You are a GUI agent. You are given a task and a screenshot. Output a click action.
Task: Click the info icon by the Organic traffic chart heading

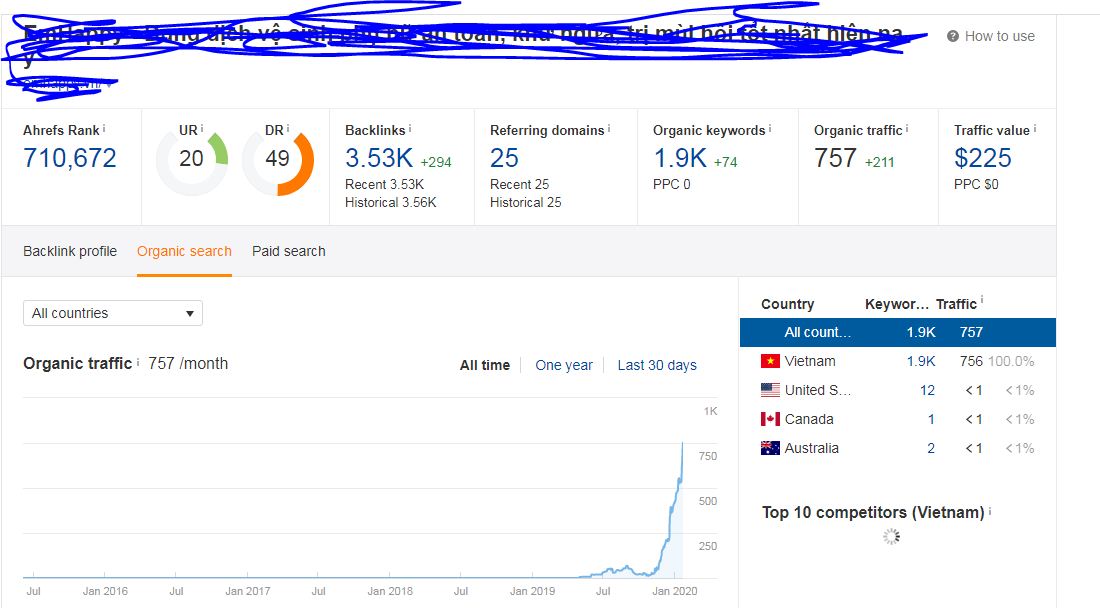[138, 362]
